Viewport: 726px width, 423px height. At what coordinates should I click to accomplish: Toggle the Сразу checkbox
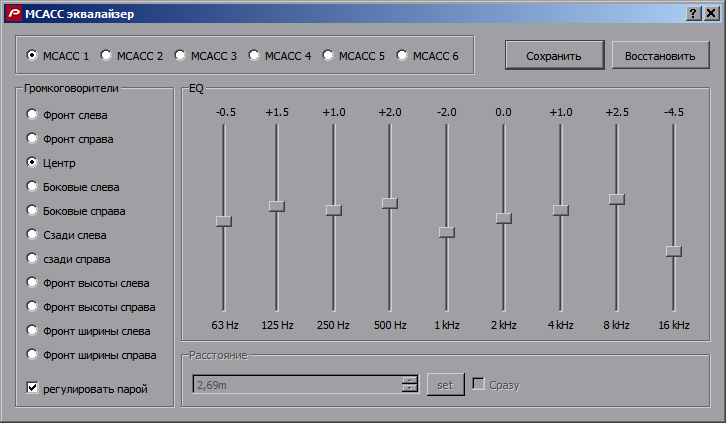[x=496, y=385]
